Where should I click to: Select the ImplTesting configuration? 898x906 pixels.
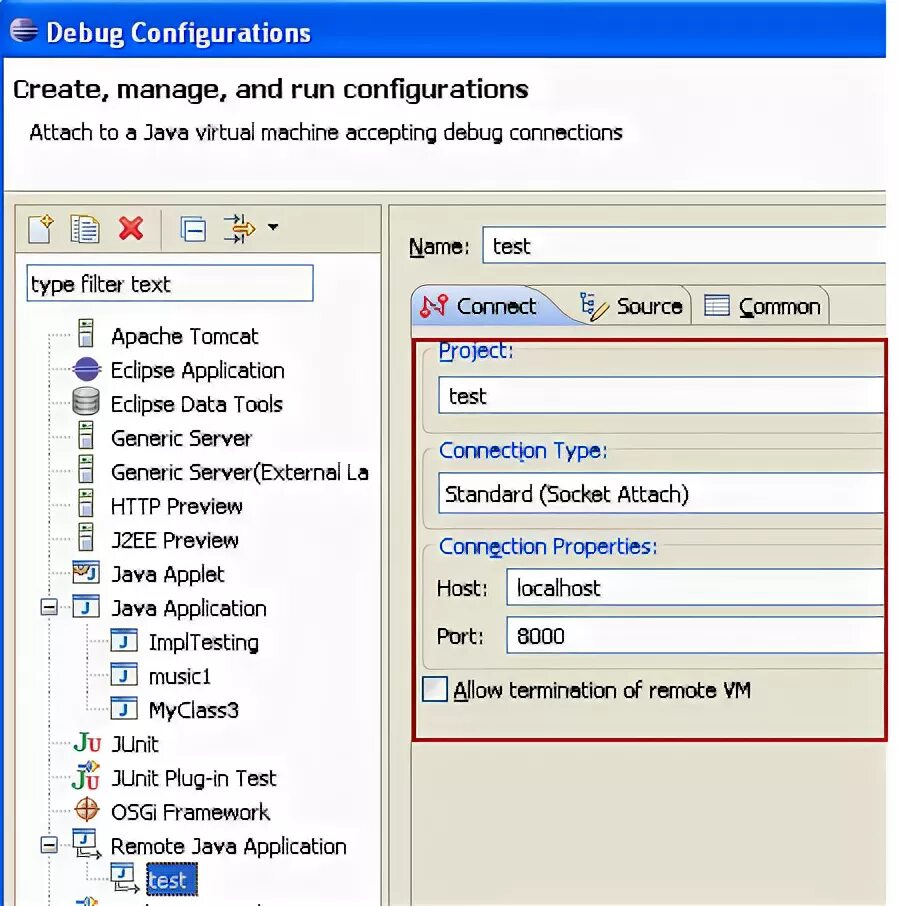coord(203,643)
